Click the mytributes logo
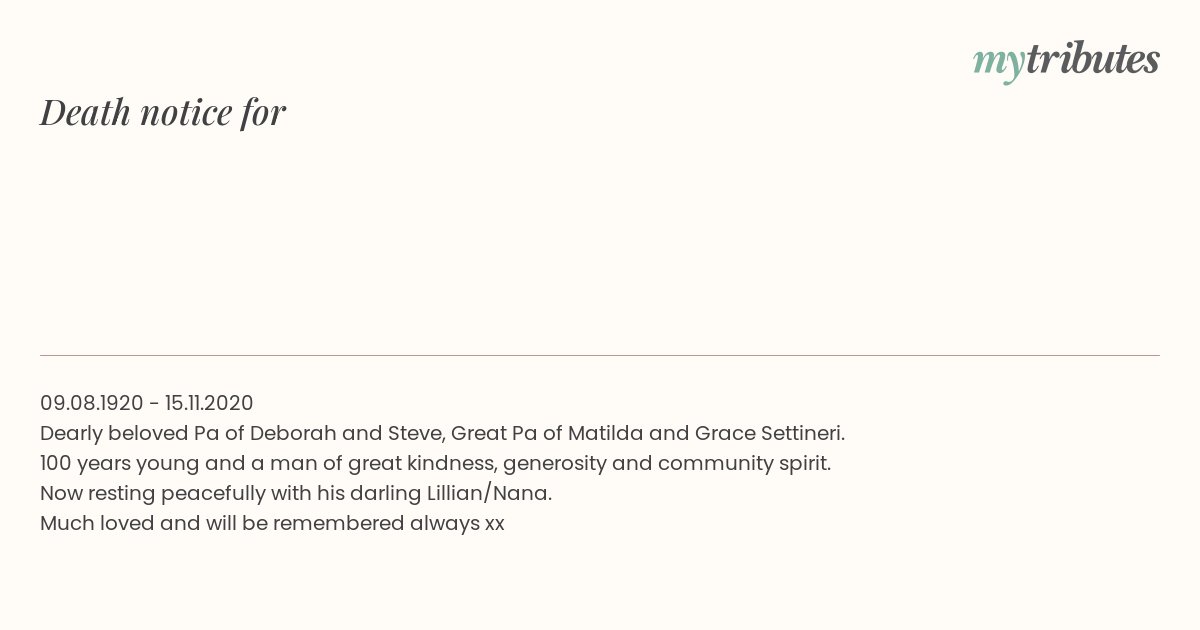The width and height of the screenshot is (1200, 630). click(1066, 61)
